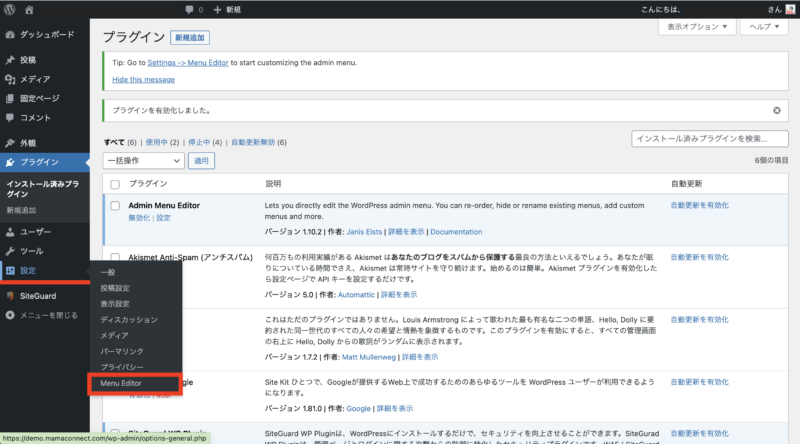This screenshot has width=800, height=444.
Task: Click 詳細を表示 for Admin Menu Editor
Action: (406, 232)
